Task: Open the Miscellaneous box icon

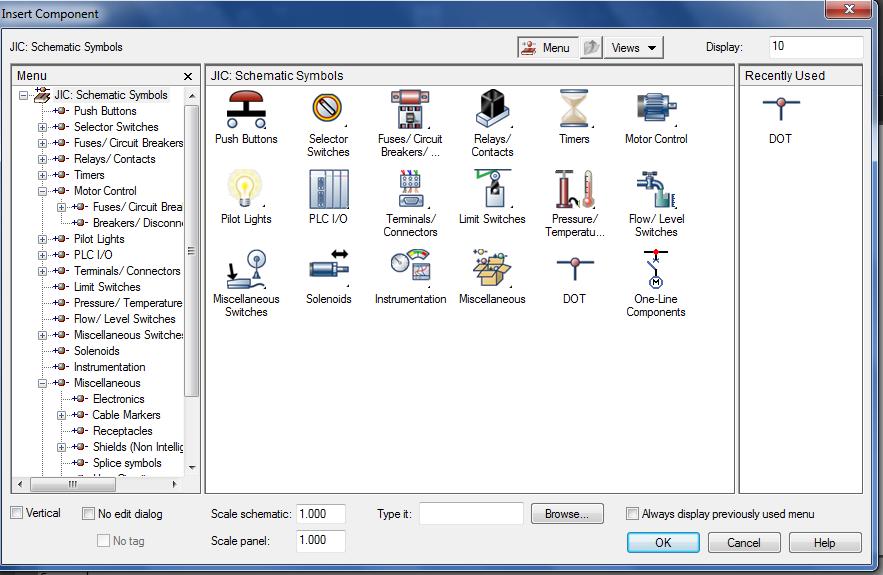Action: click(x=492, y=267)
